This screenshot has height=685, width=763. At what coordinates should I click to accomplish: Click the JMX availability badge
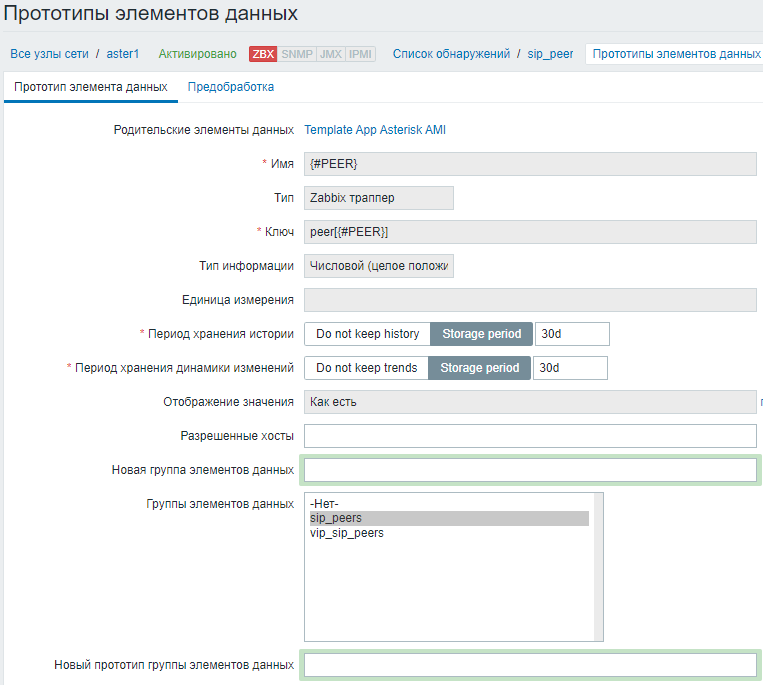click(x=330, y=54)
